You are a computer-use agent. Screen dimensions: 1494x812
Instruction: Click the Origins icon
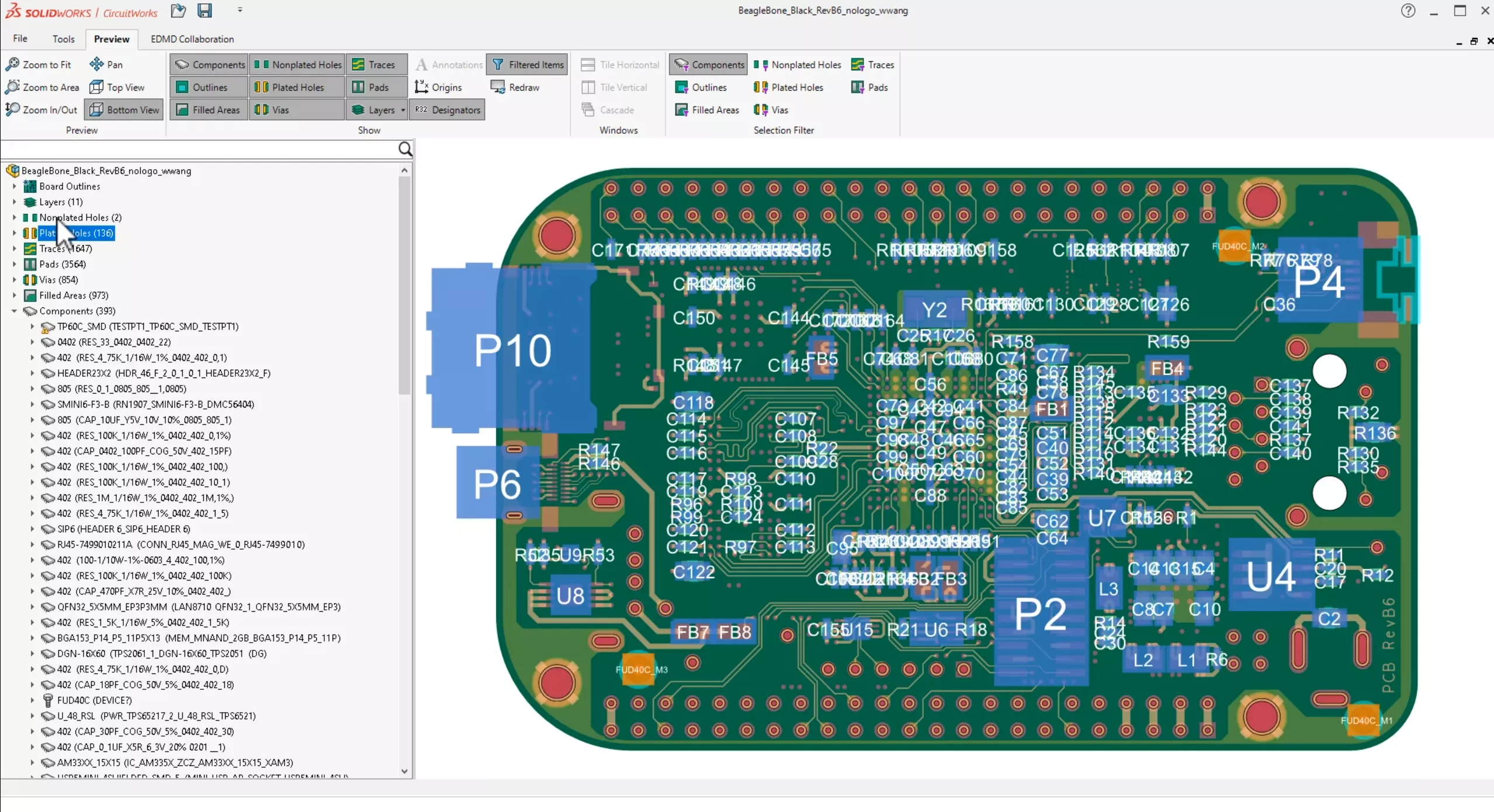pyautogui.click(x=421, y=87)
